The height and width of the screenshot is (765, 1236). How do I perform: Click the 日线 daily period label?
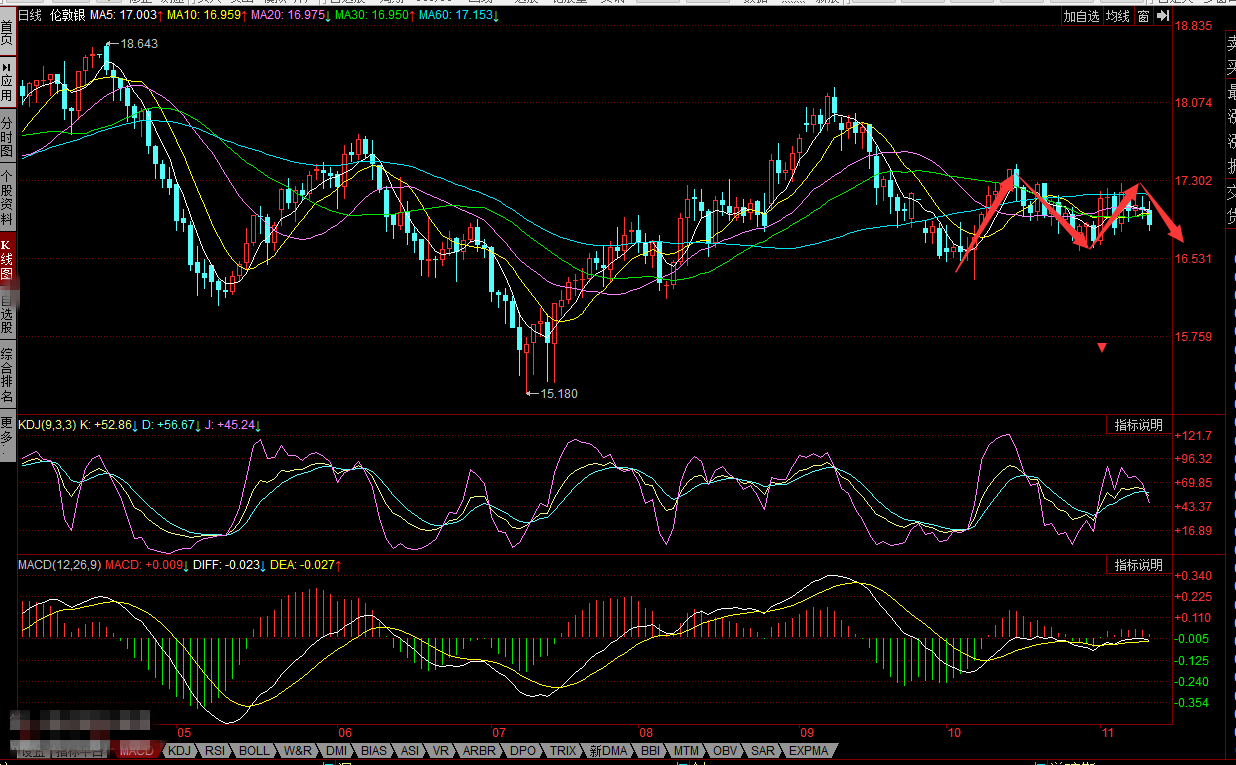pos(32,16)
